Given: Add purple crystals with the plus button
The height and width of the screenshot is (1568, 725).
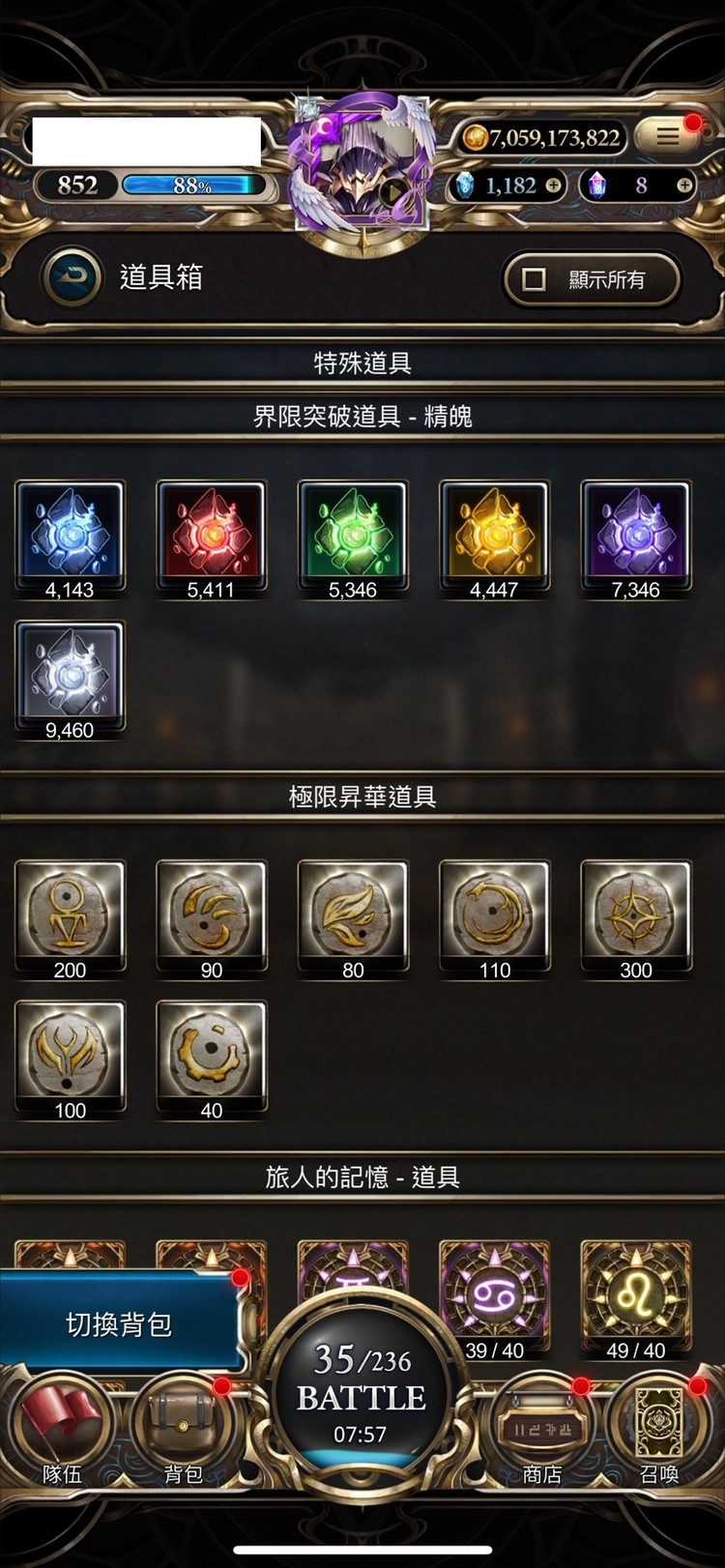Looking at the screenshot, I should 684,185.
